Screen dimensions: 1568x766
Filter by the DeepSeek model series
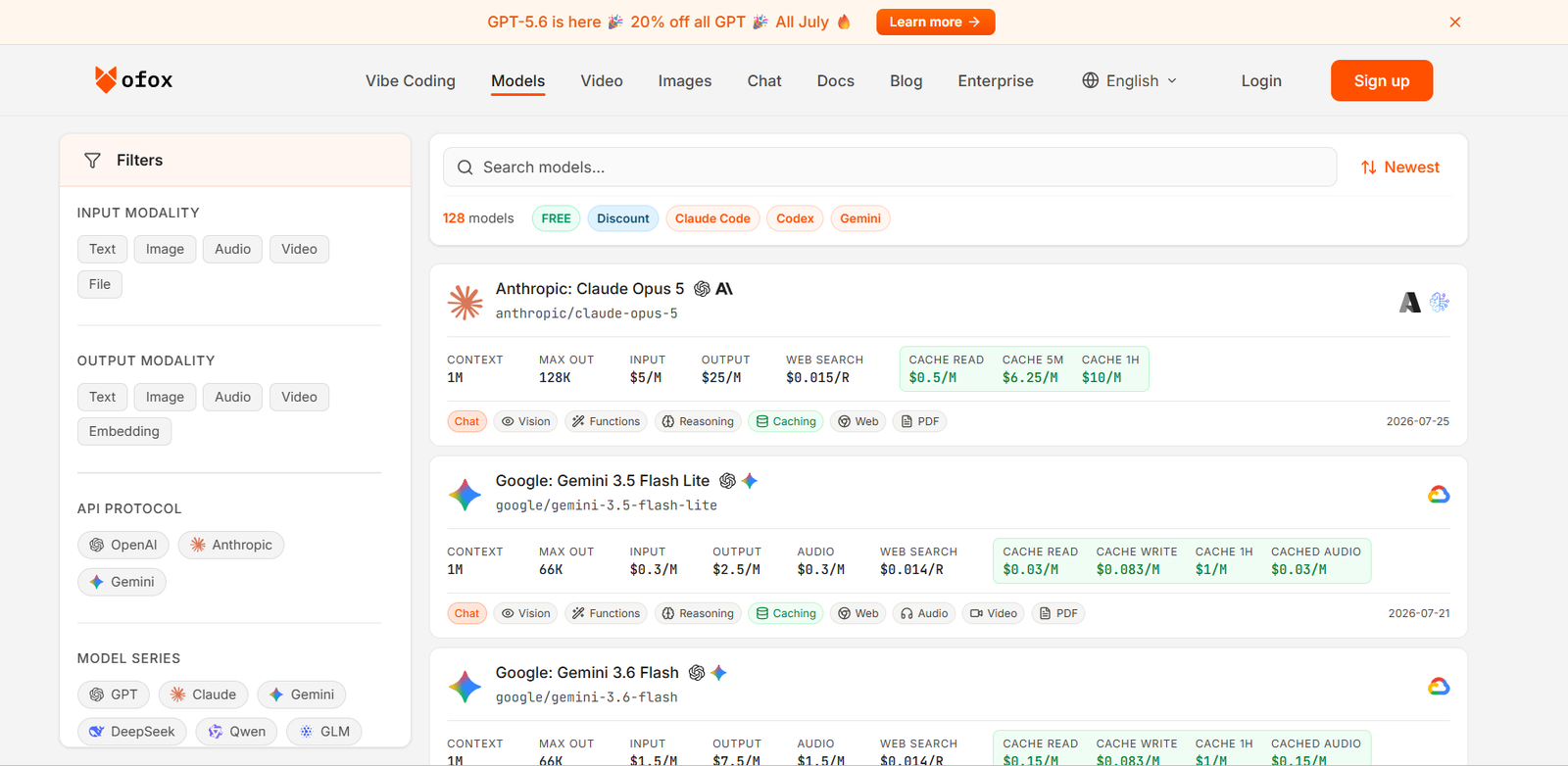pyautogui.click(x=132, y=732)
